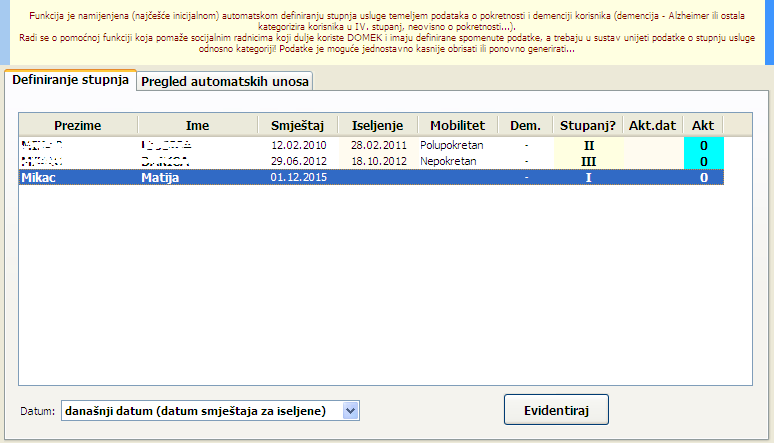Viewport: 774px width, 443px height.
Task: Select the Polupokretan mobility cell
Action: click(x=456, y=145)
